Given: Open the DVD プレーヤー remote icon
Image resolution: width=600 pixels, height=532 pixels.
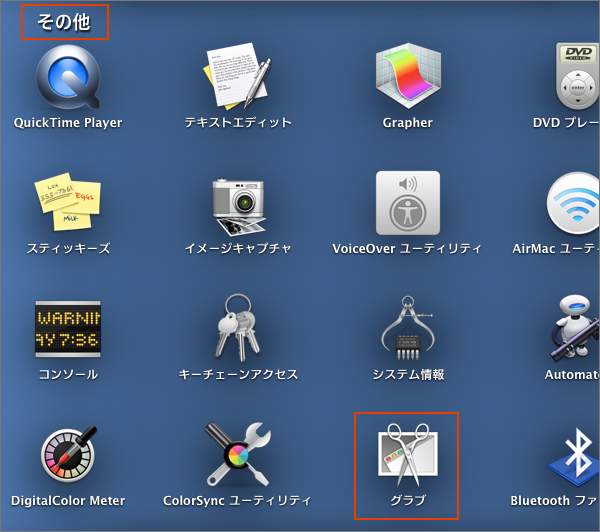Looking at the screenshot, I should click(x=577, y=76).
